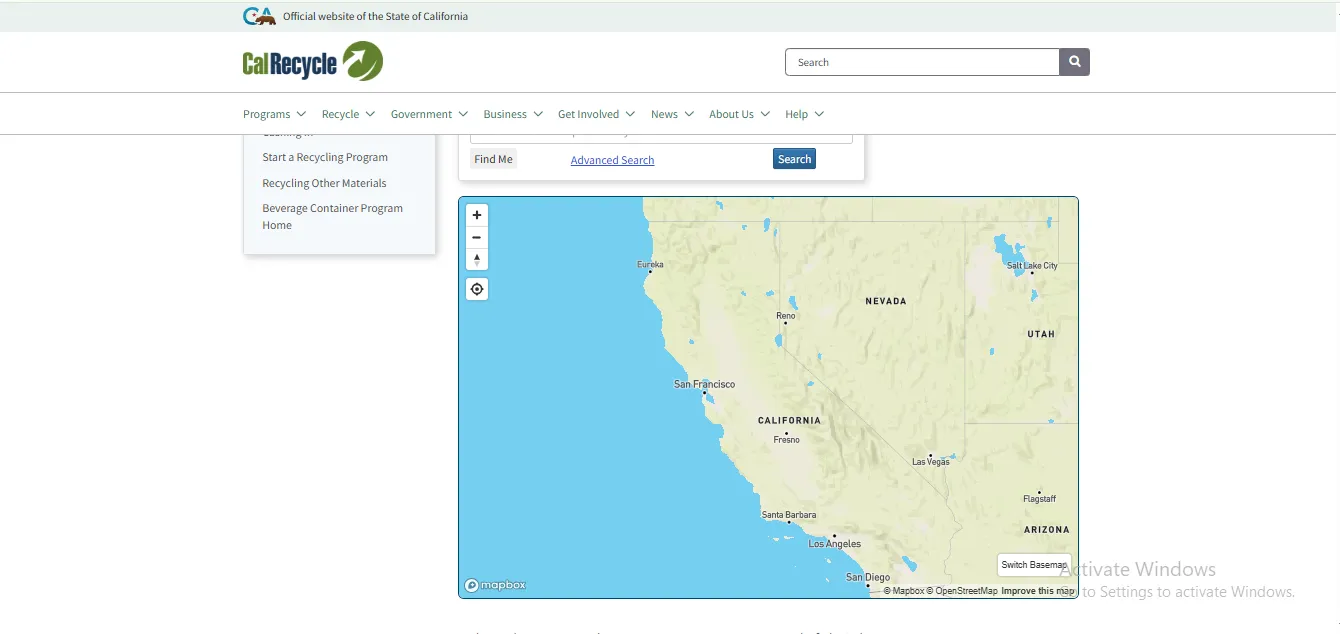
Task: Open Start a Recycling Program link
Action: [x=325, y=157]
